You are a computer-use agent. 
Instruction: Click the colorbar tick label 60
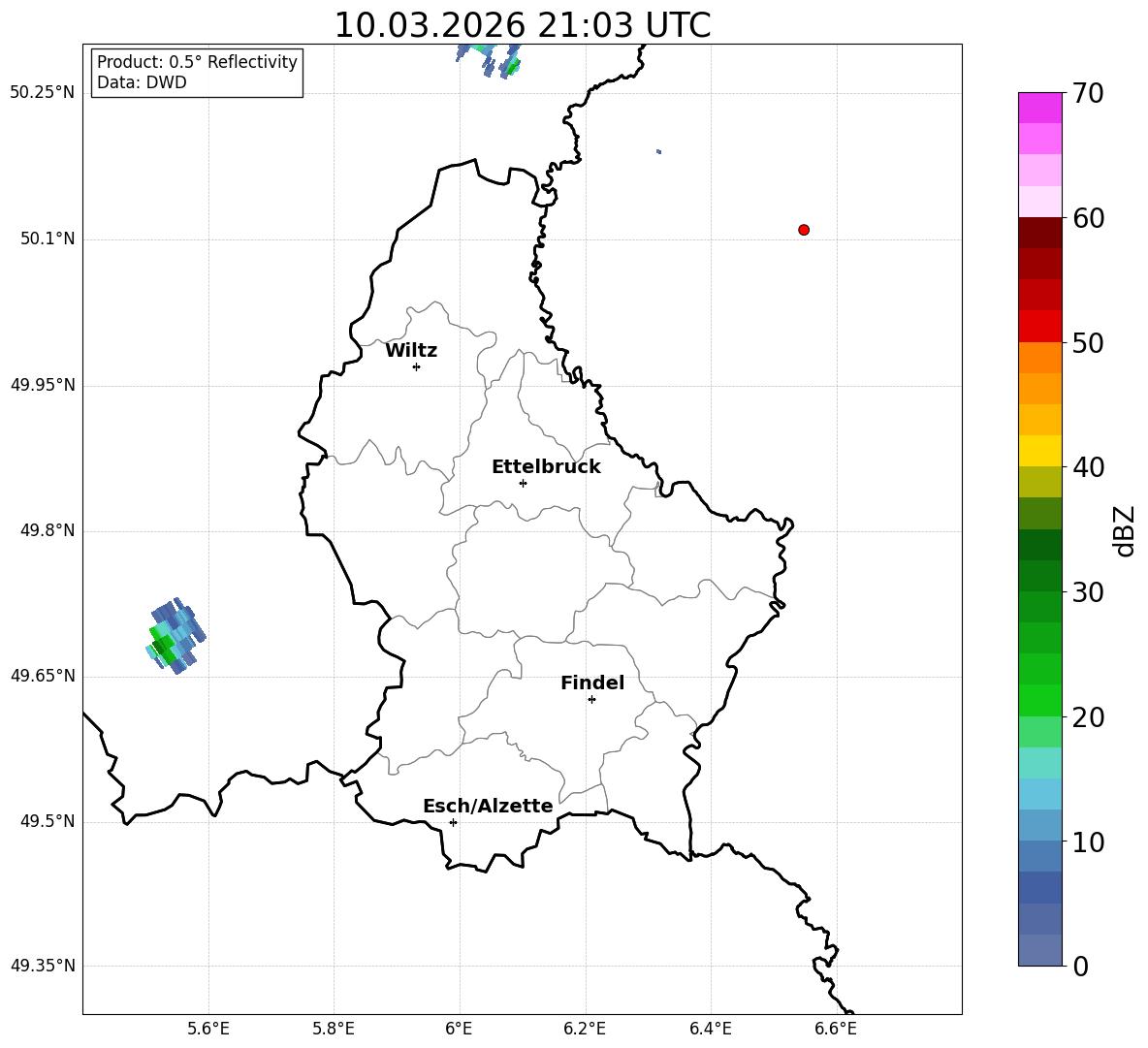(x=1088, y=218)
